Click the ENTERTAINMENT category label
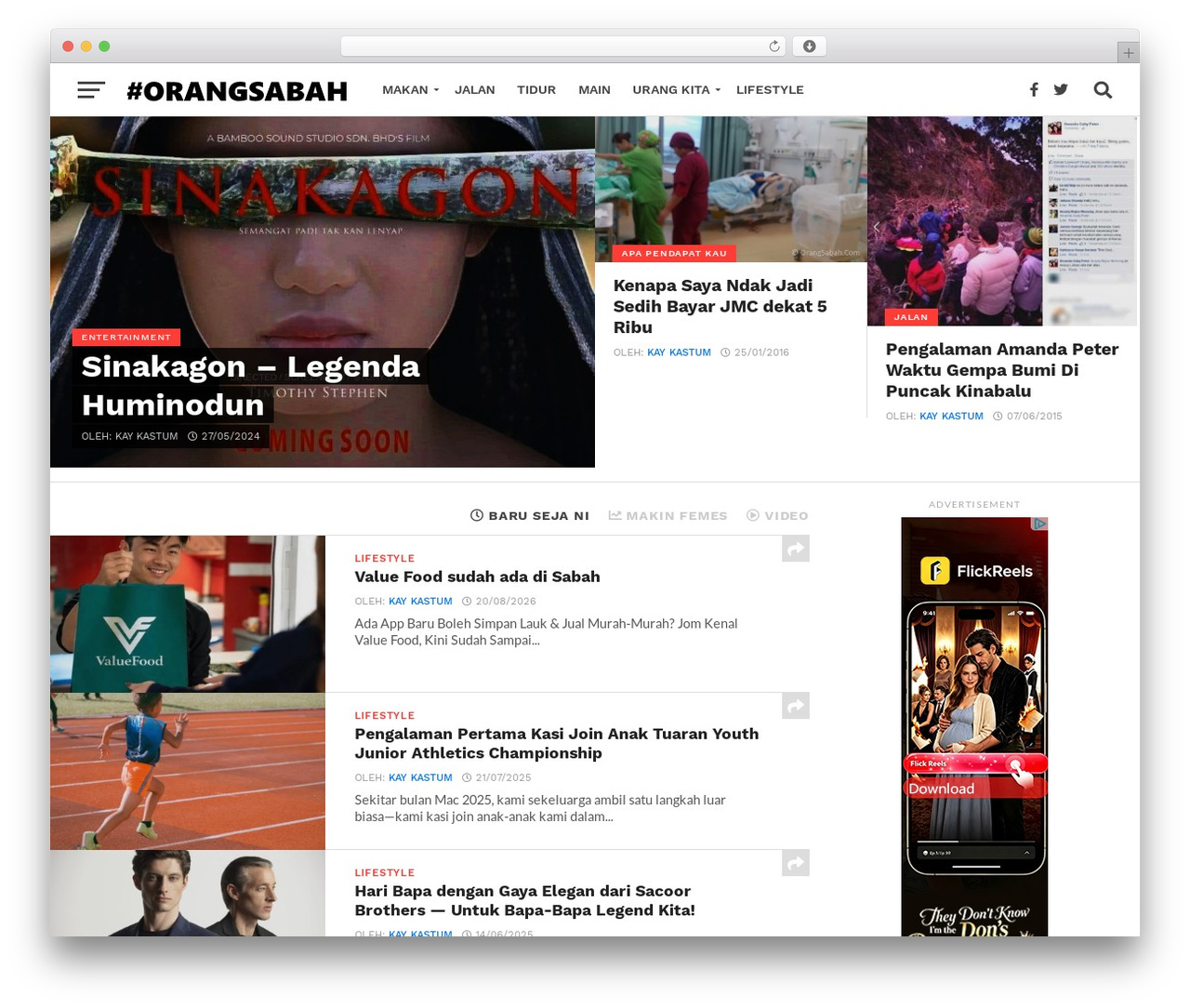1190x1008 pixels. point(126,338)
